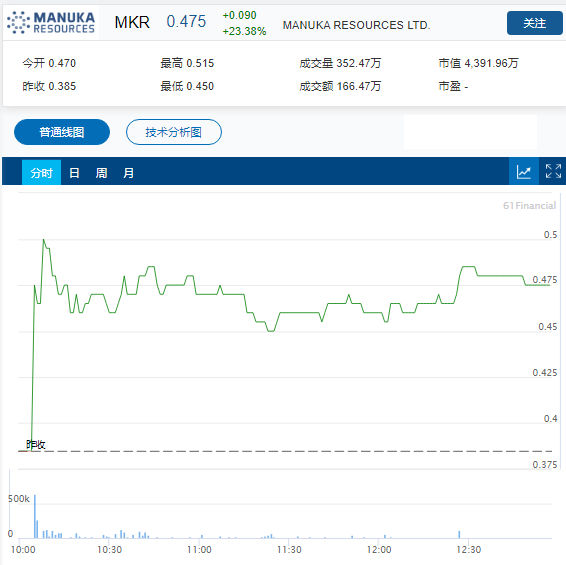The width and height of the screenshot is (566, 565).
Task: Follow the stock with 关注 button
Action: click(534, 23)
